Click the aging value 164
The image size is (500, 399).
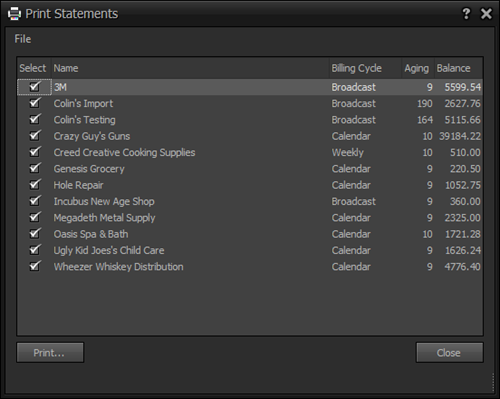(x=425, y=120)
